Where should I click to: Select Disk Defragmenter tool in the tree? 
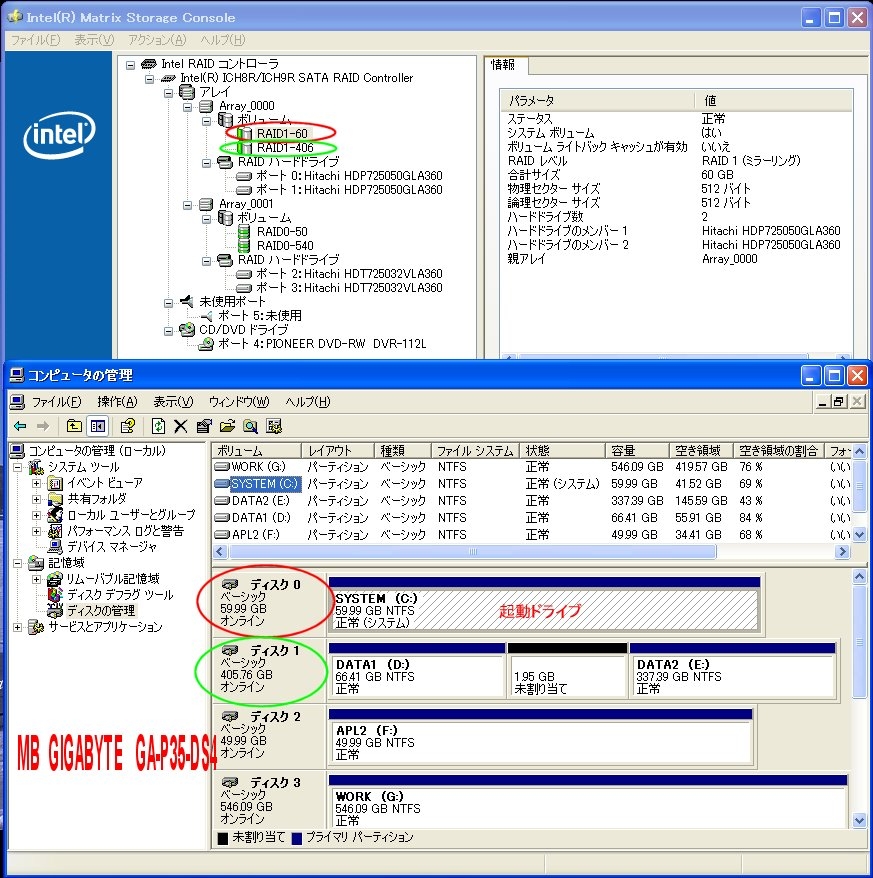pos(120,595)
